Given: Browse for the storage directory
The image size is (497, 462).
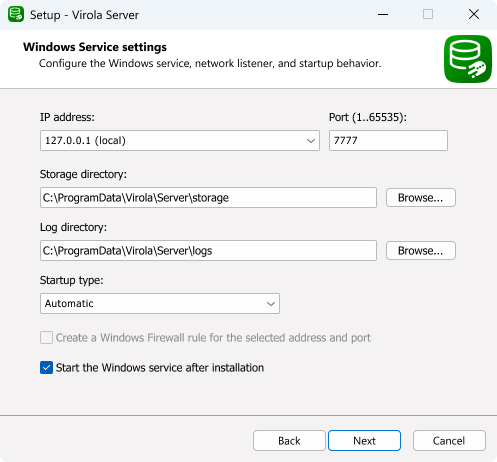Looking at the screenshot, I should coord(421,198).
